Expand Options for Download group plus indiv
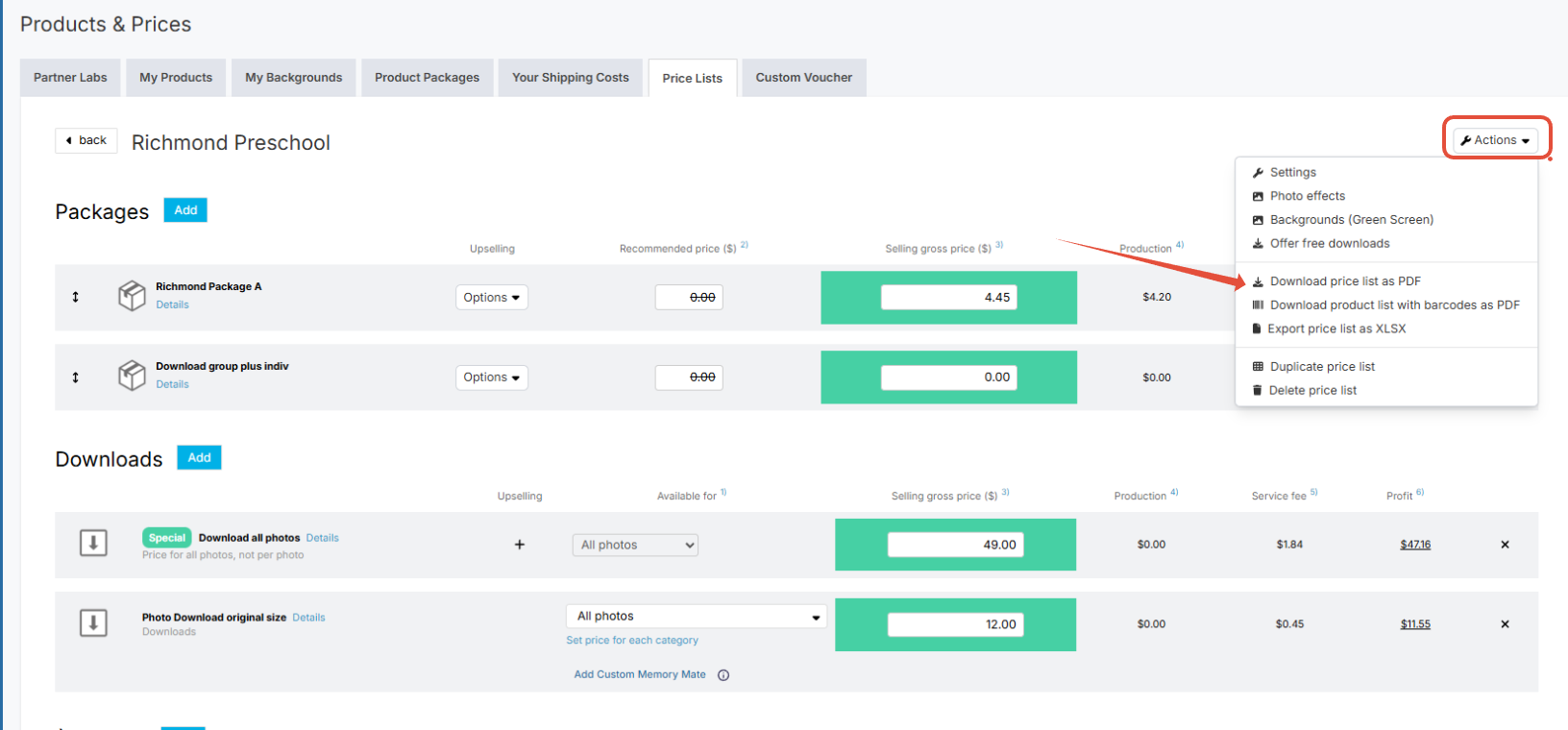 click(x=491, y=377)
